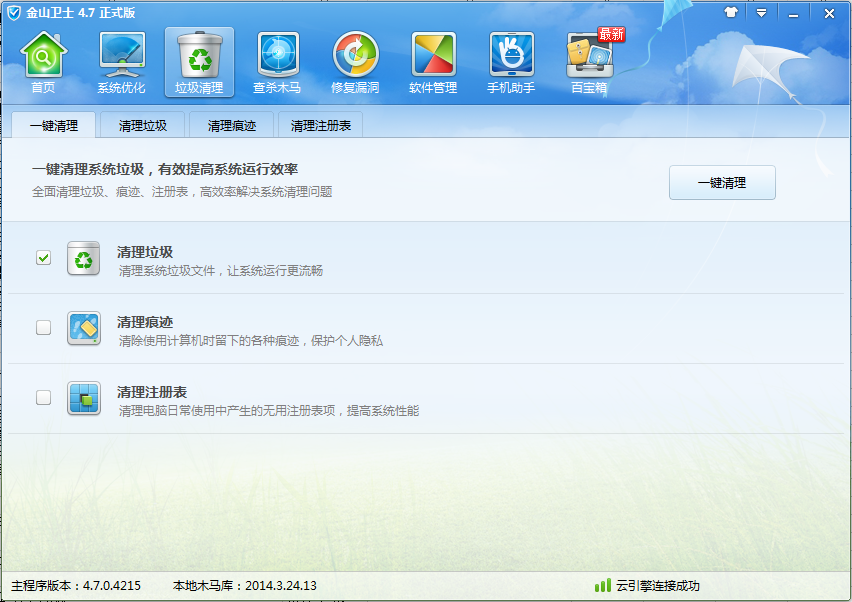Switch to the 清理痕迹 tab

(232, 126)
